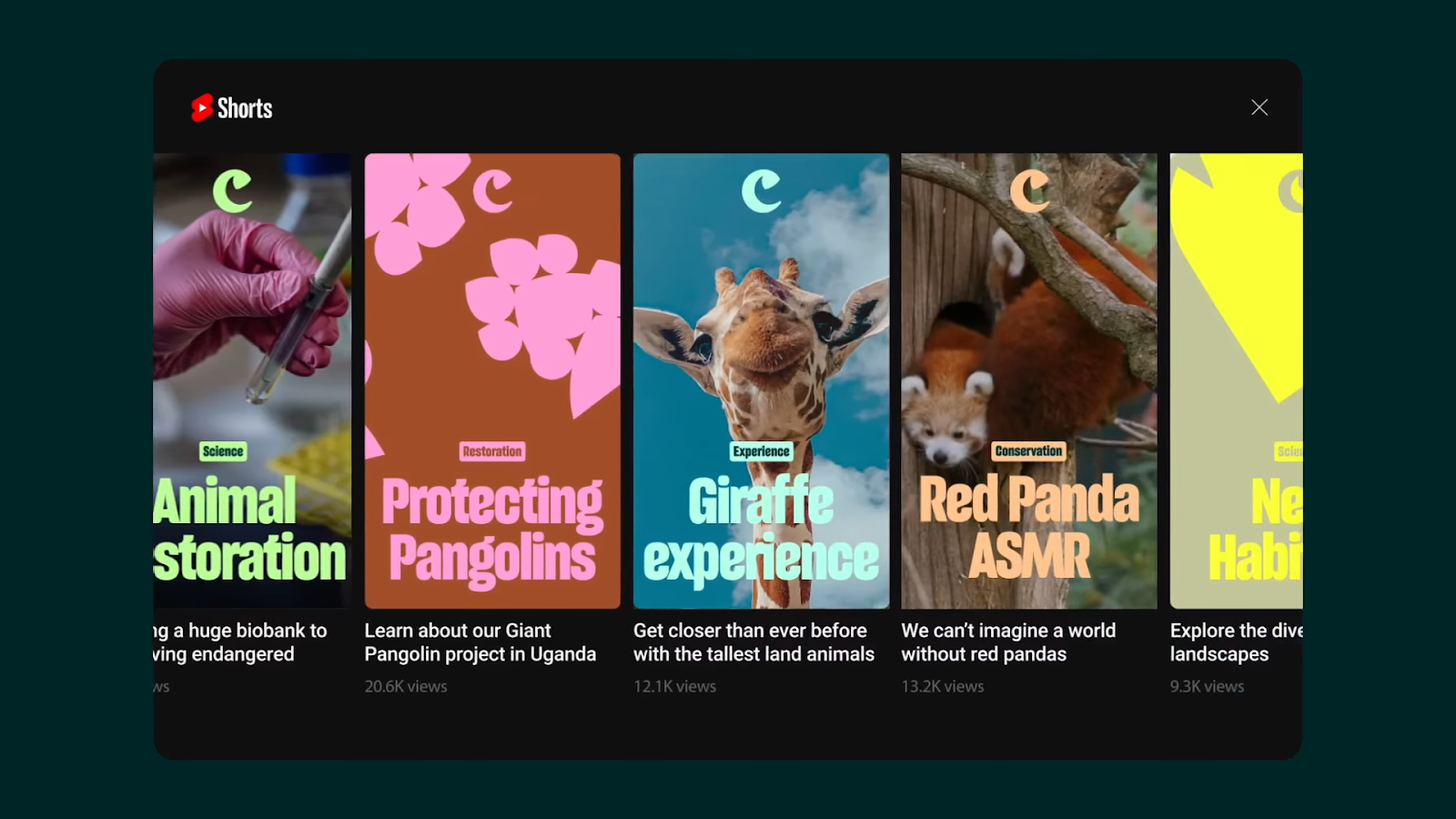Open the yellow New Habitats short thumbnail
This screenshot has height=819, width=1456.
point(1236,380)
